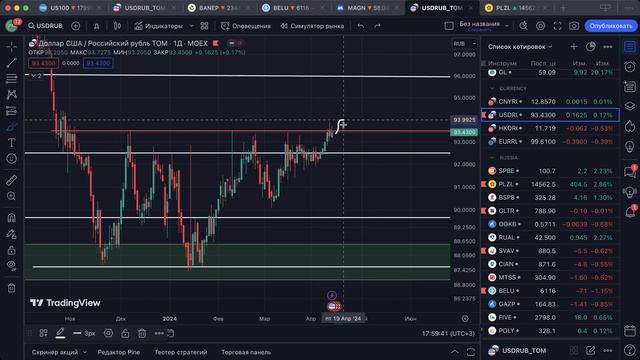Toggle the red flag on BELU row

[484, 291]
